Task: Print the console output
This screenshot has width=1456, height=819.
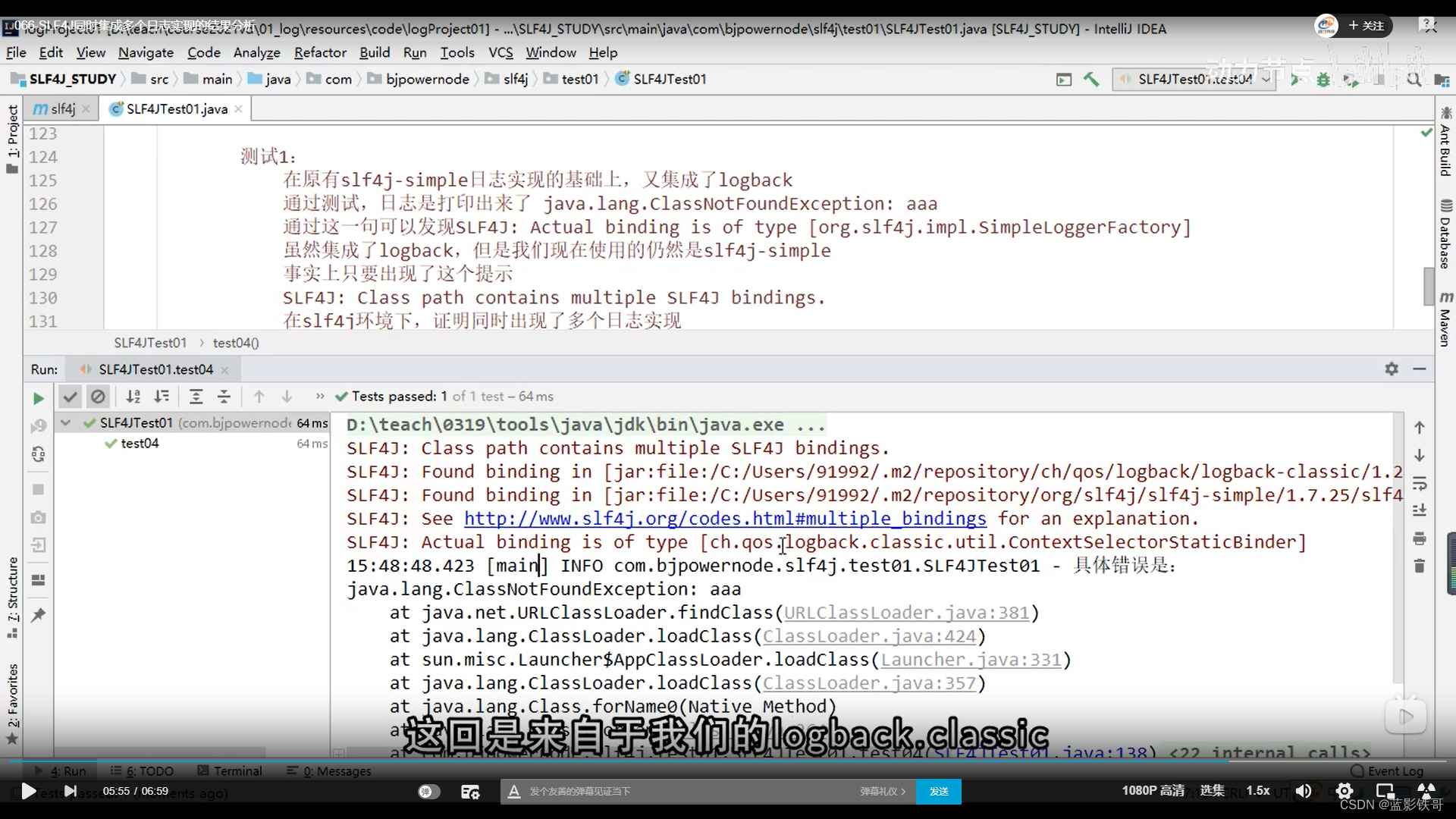Action: point(1420,538)
